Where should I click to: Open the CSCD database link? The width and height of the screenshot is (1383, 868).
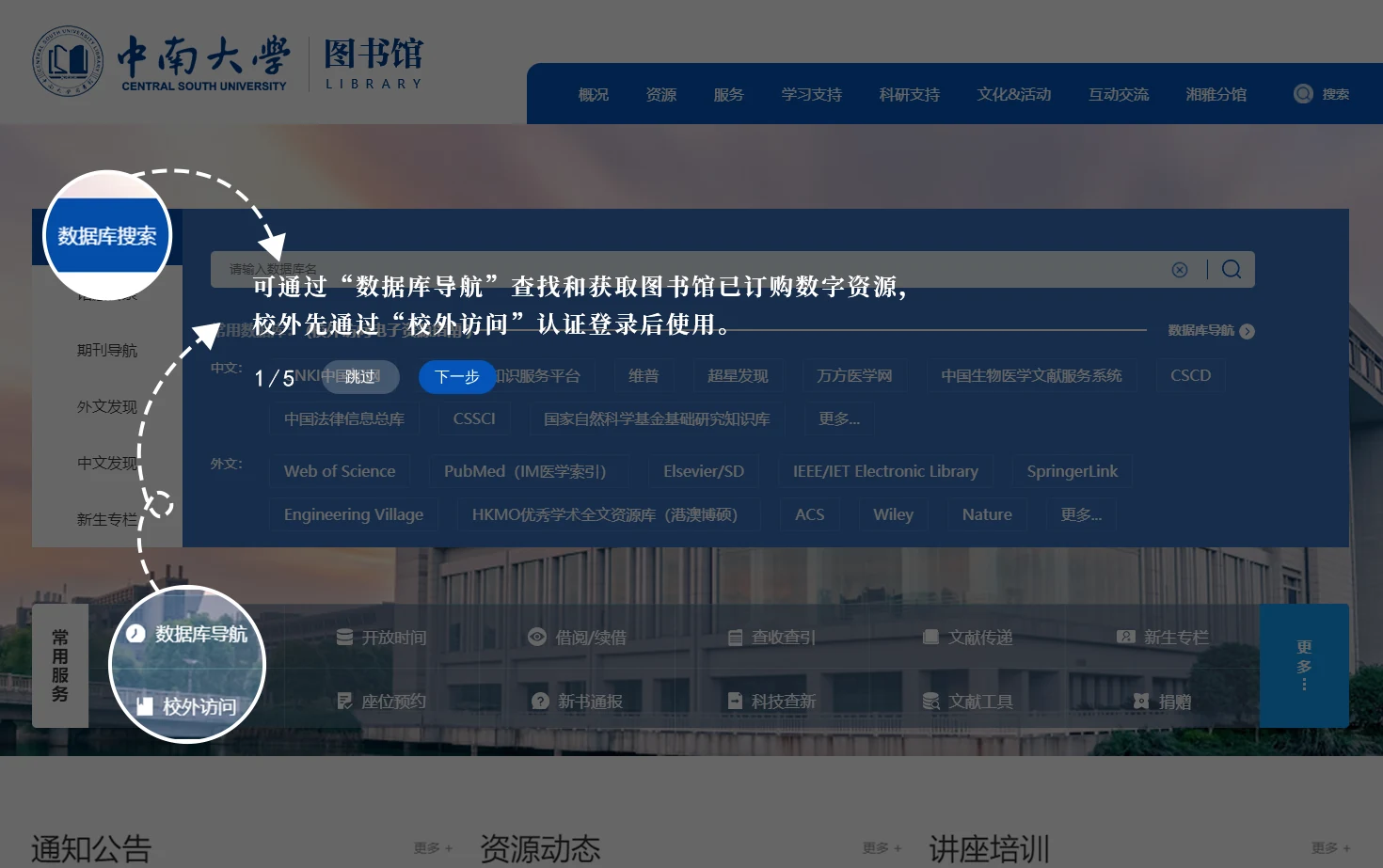click(1190, 375)
